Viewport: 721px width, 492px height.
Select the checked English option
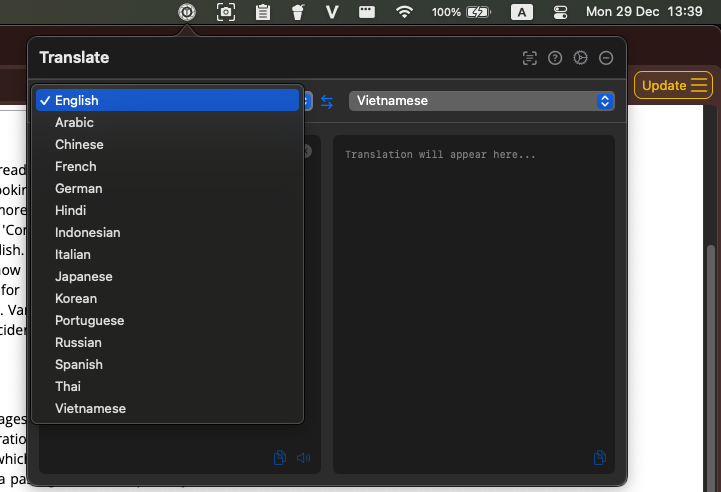click(77, 100)
